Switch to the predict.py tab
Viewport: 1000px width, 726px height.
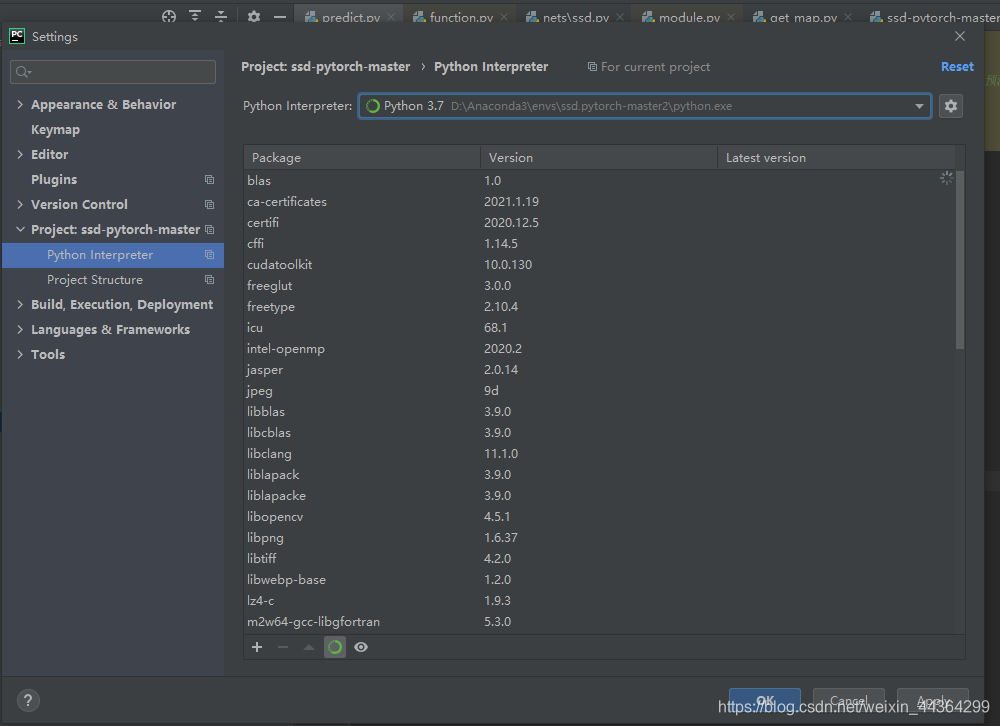348,16
